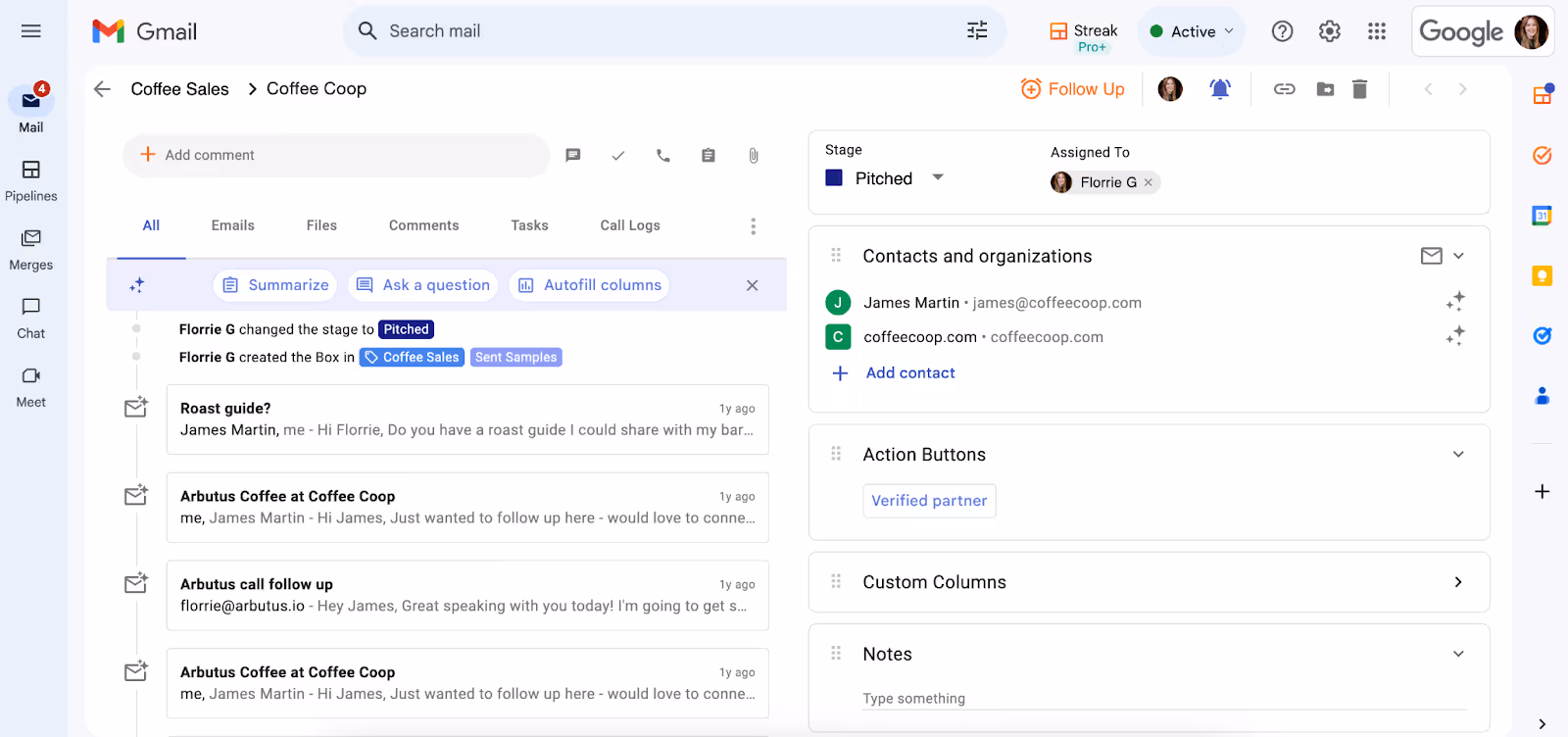The height and width of the screenshot is (737, 1568).
Task: Switch to the Tasks tab
Action: (x=529, y=225)
